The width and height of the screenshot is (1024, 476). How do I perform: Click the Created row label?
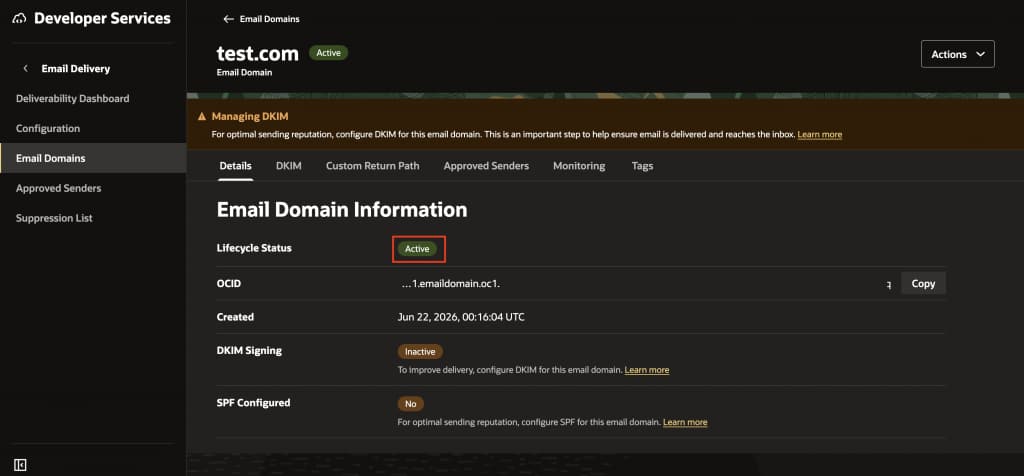[x=235, y=317]
